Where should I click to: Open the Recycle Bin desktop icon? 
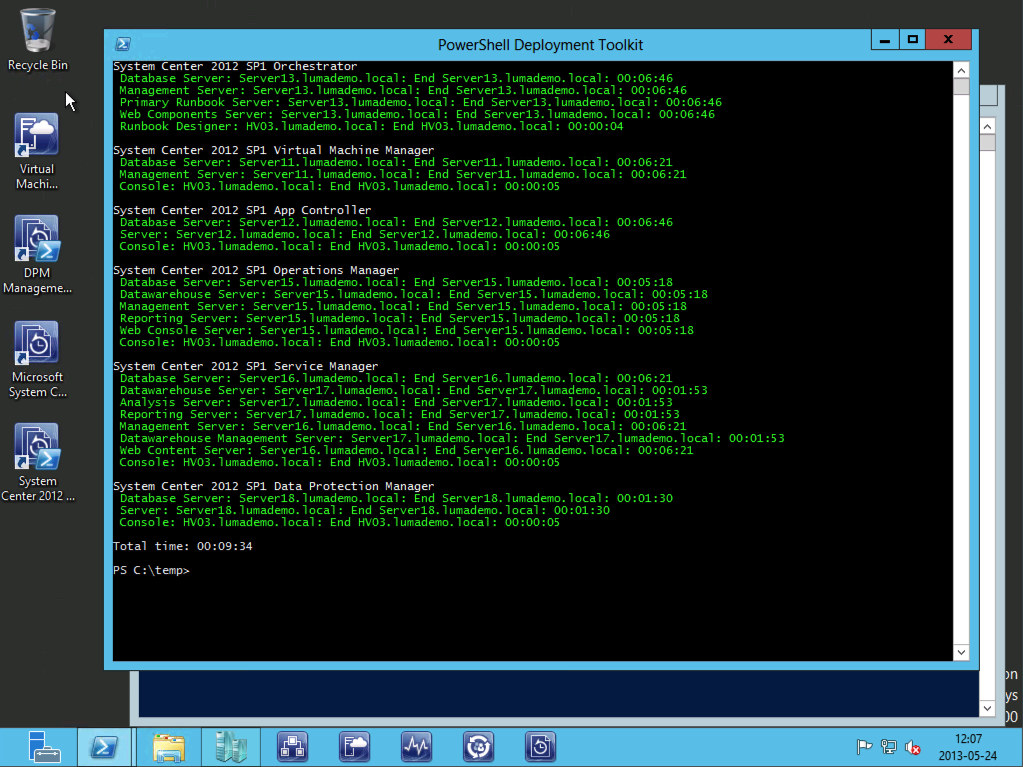(37, 39)
